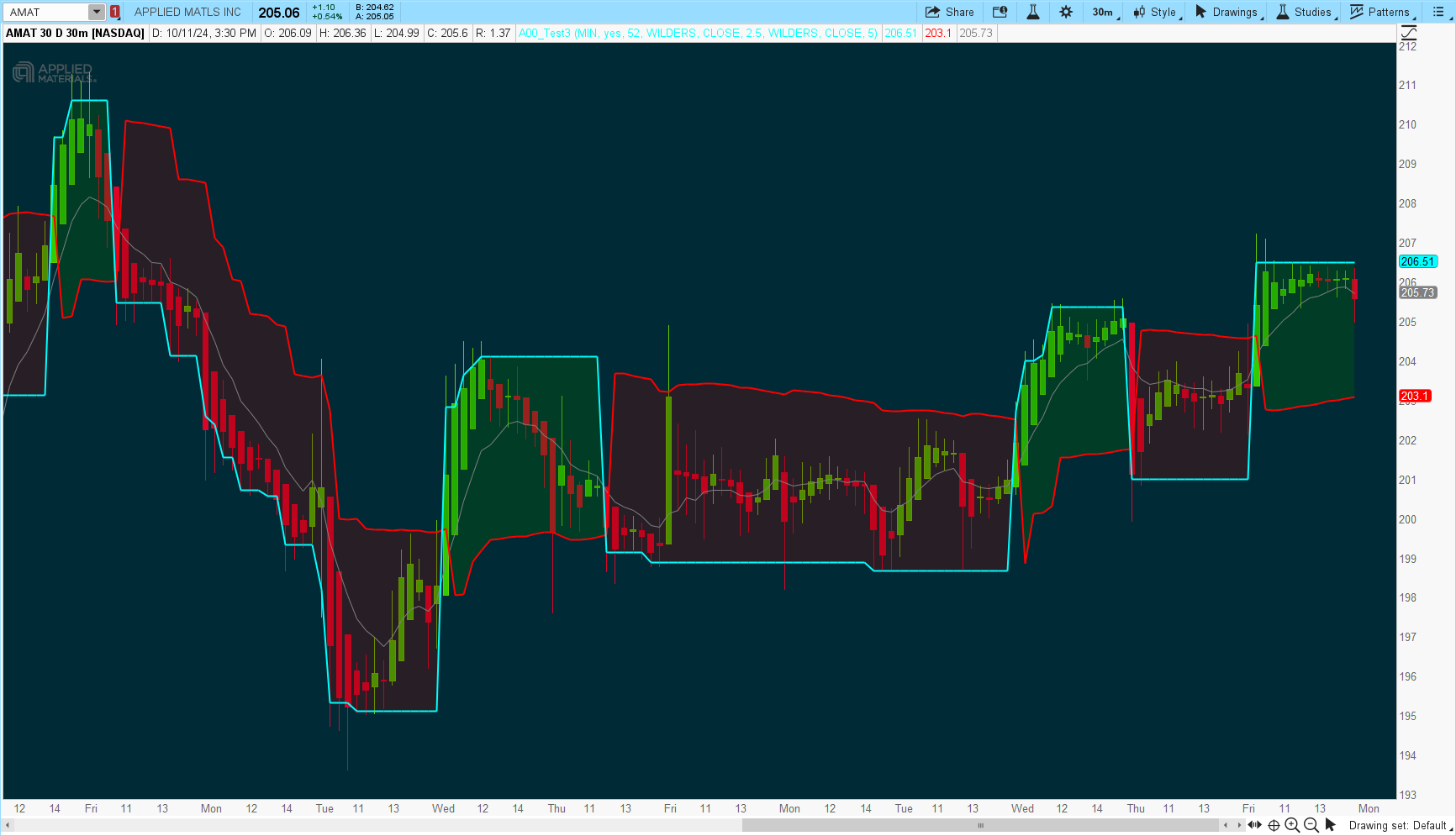Click the time axis expansion arrows icon
Screen dimensions: 1456x836
point(1255,825)
